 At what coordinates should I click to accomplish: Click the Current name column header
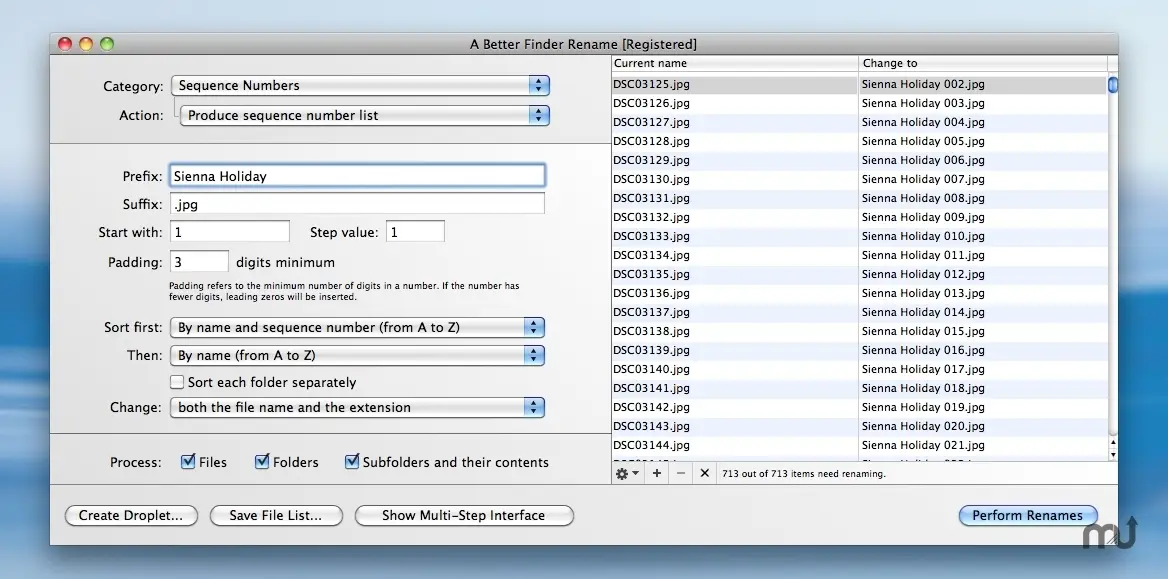coord(734,63)
